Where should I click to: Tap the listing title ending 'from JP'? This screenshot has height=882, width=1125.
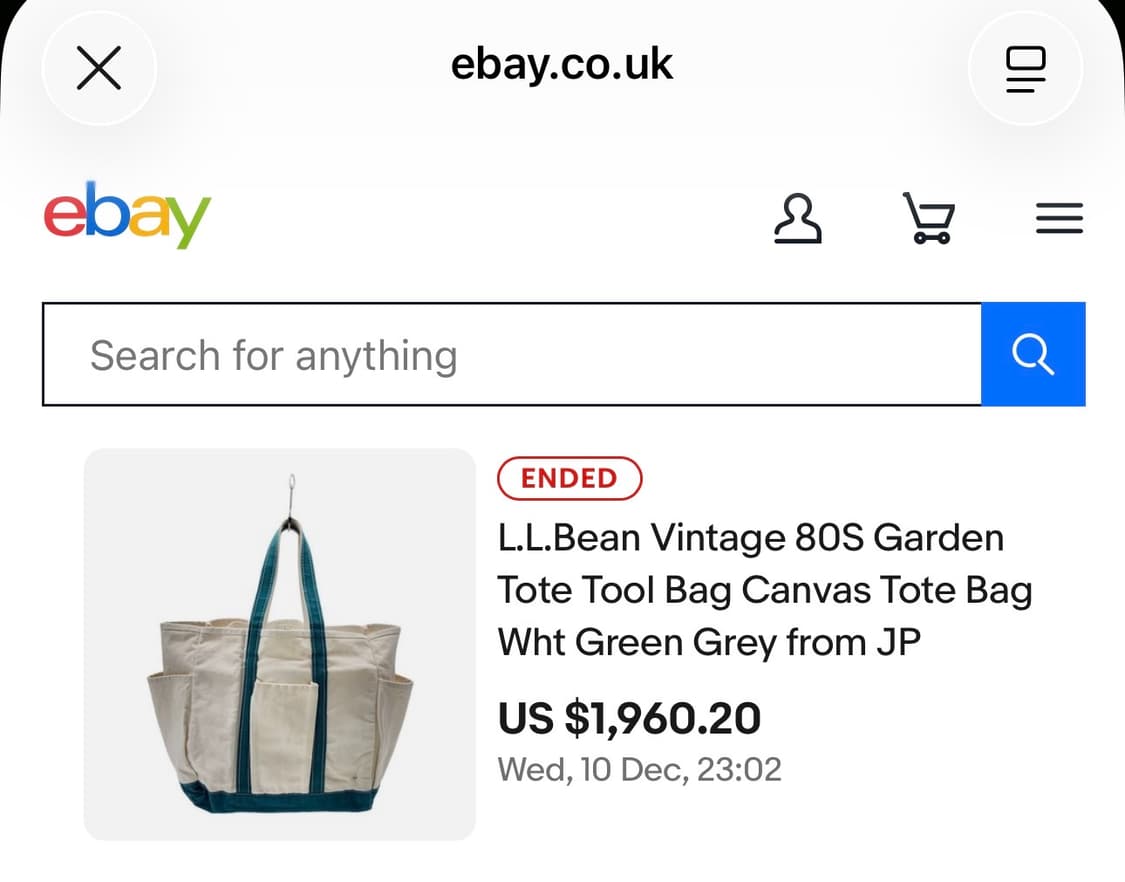(x=765, y=589)
